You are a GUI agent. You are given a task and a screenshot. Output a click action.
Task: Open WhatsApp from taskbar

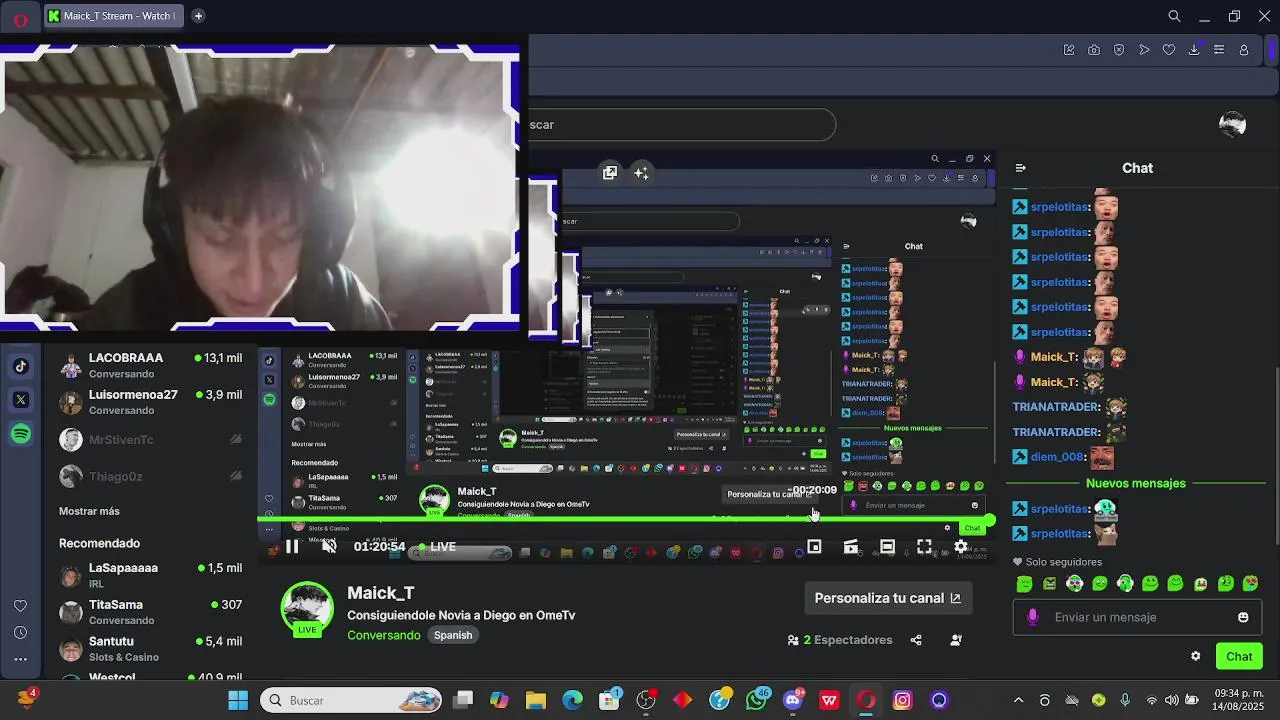[x=756, y=700]
